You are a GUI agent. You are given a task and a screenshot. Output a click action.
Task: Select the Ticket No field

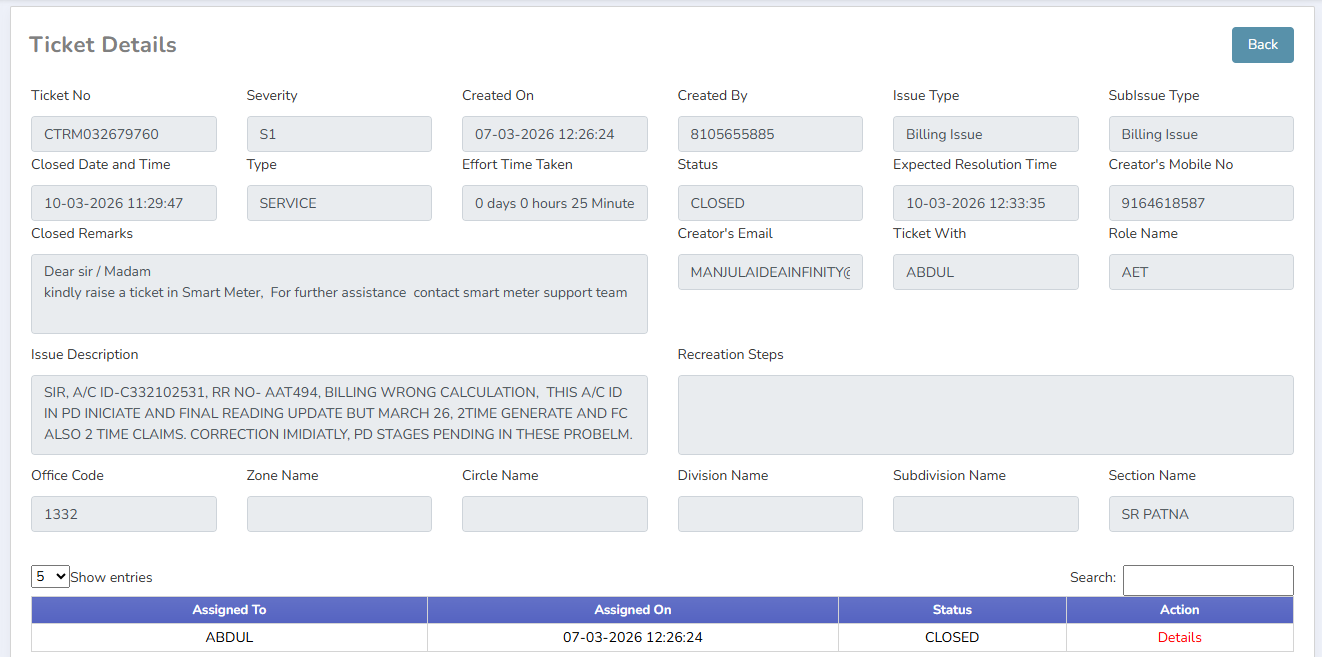[x=124, y=134]
